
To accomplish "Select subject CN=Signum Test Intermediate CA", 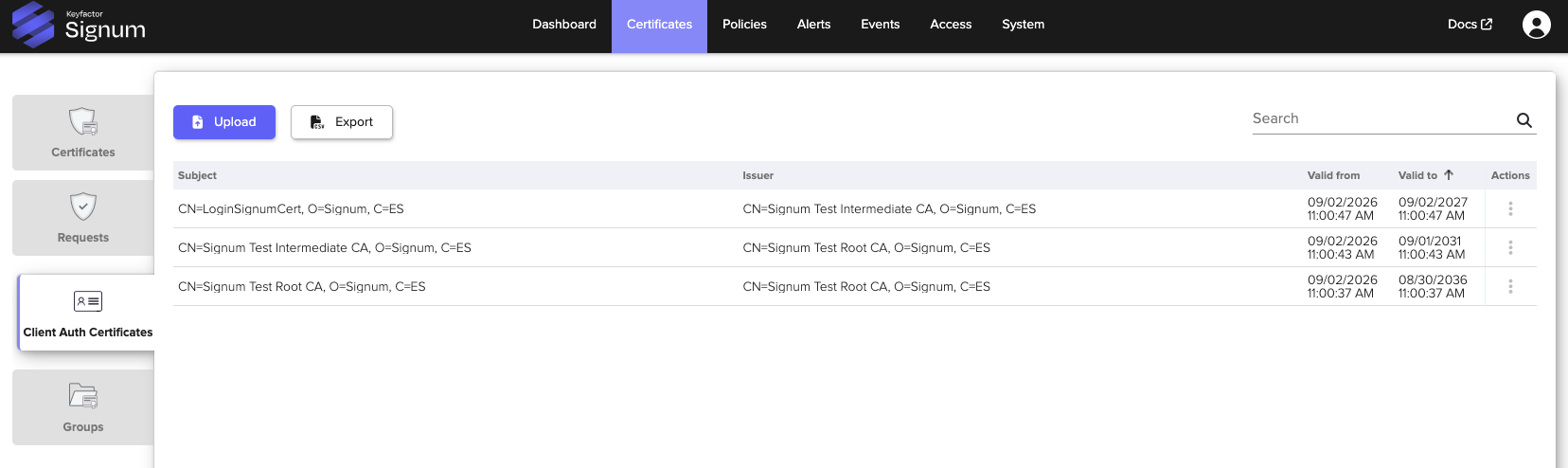I will [x=325, y=248].
